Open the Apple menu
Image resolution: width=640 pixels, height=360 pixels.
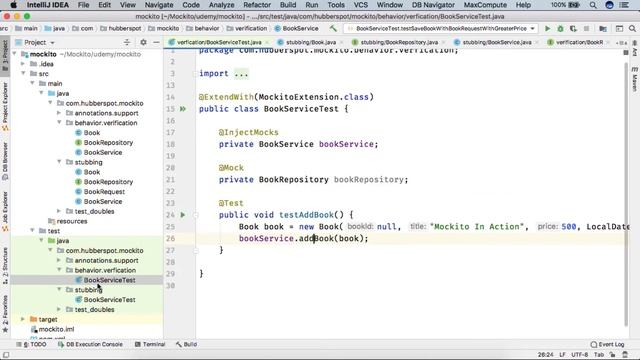coord(13,5)
